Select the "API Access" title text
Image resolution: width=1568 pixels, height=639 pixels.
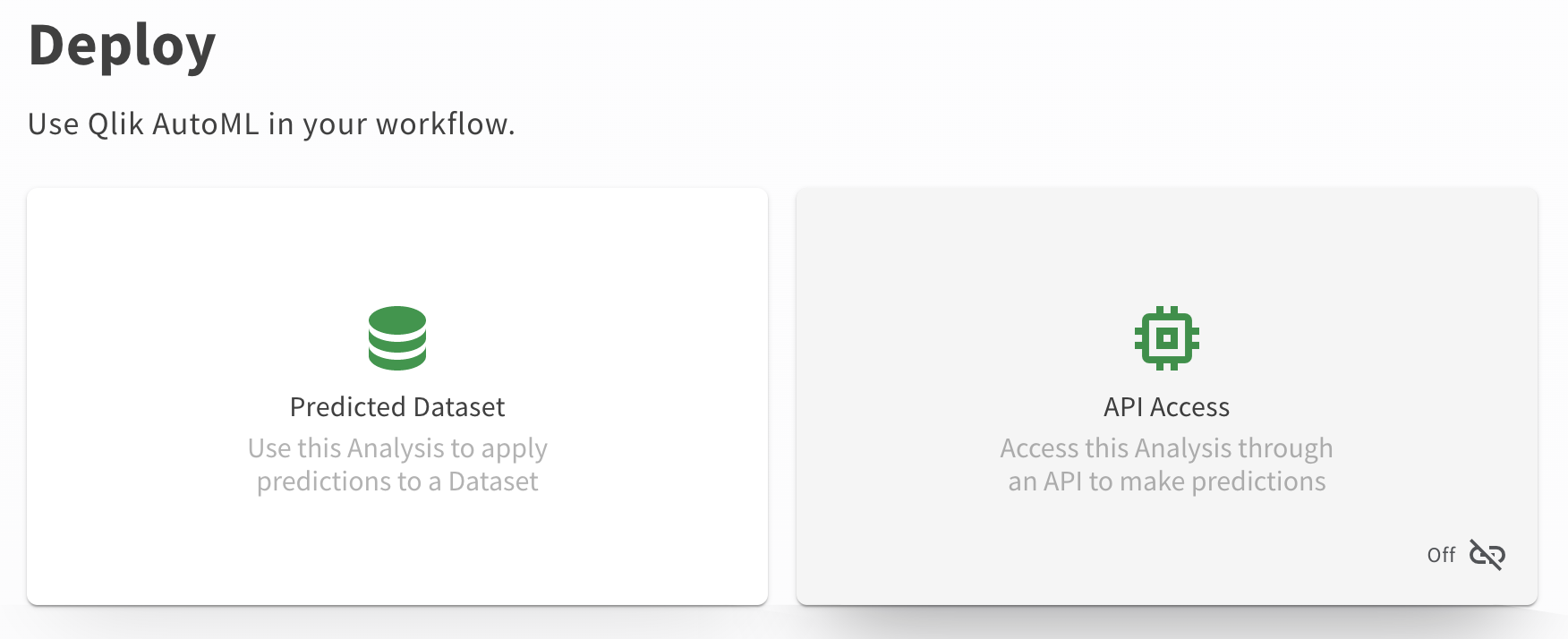[1166, 407]
